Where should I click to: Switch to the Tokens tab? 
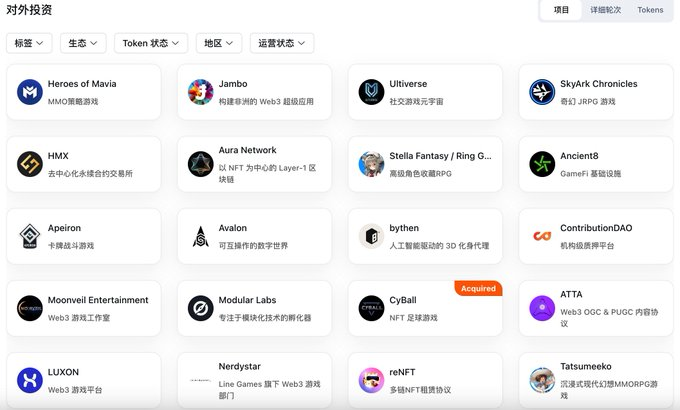click(x=650, y=10)
